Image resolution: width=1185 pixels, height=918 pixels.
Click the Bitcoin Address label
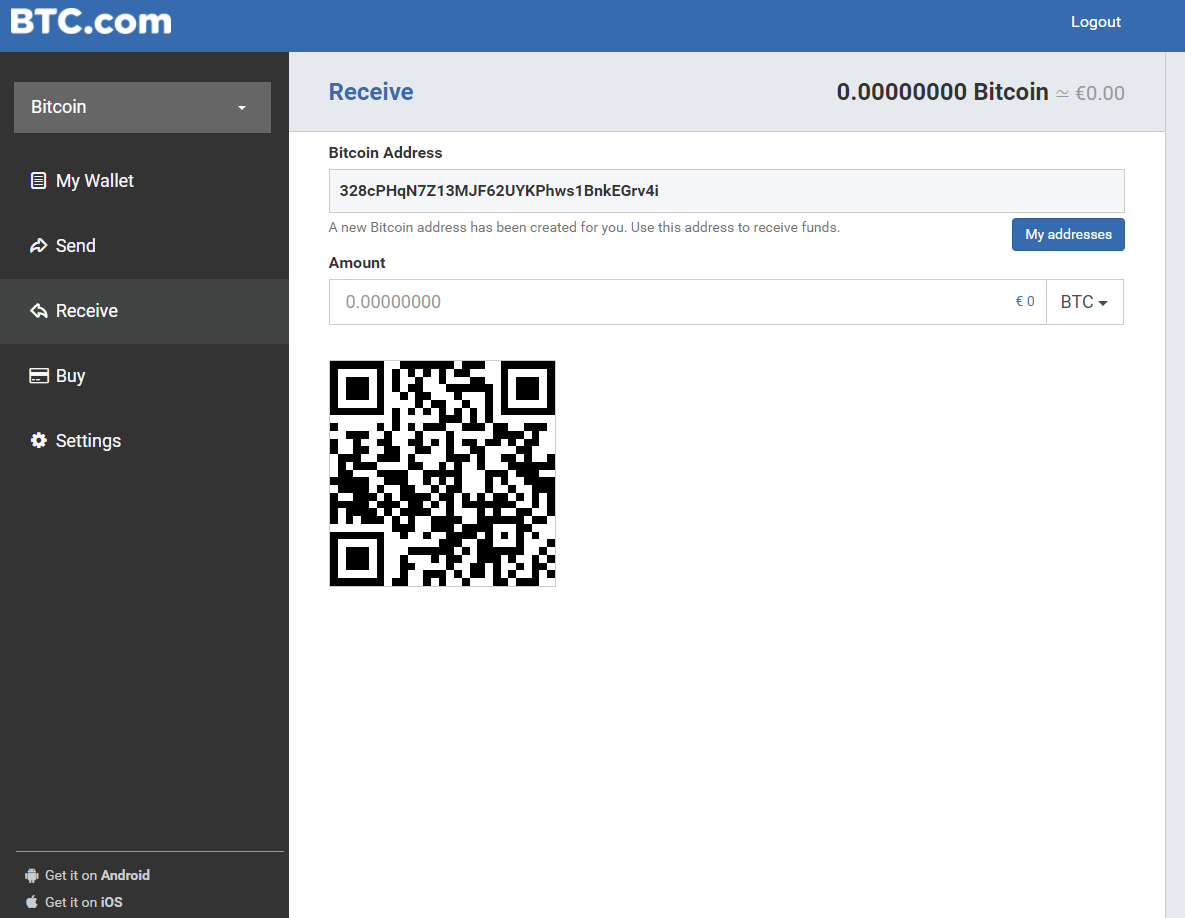[x=385, y=153]
